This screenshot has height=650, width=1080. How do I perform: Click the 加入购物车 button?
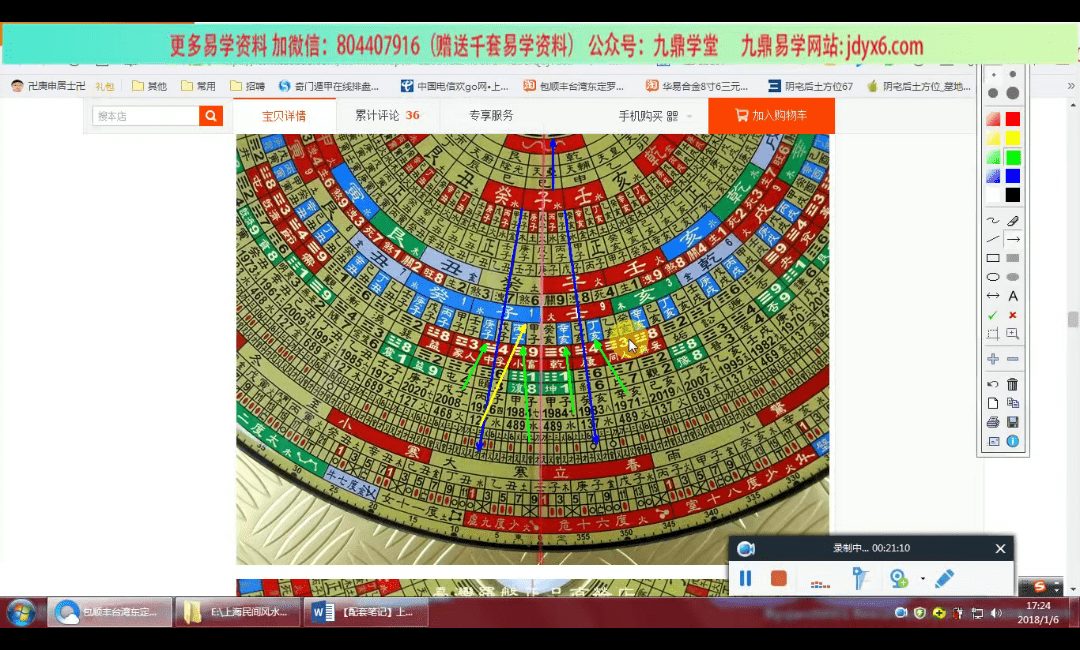click(x=771, y=116)
